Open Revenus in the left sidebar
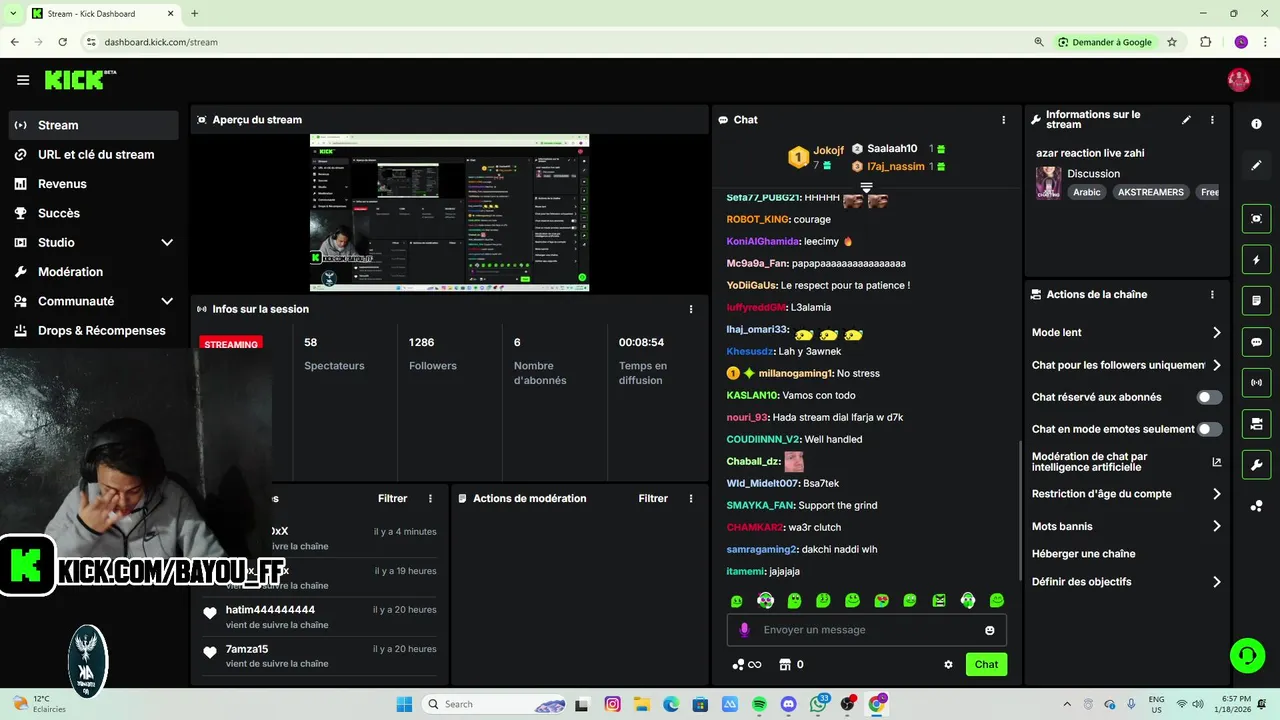Screen dimensions: 1280x720 pyautogui.click(x=94, y=184)
